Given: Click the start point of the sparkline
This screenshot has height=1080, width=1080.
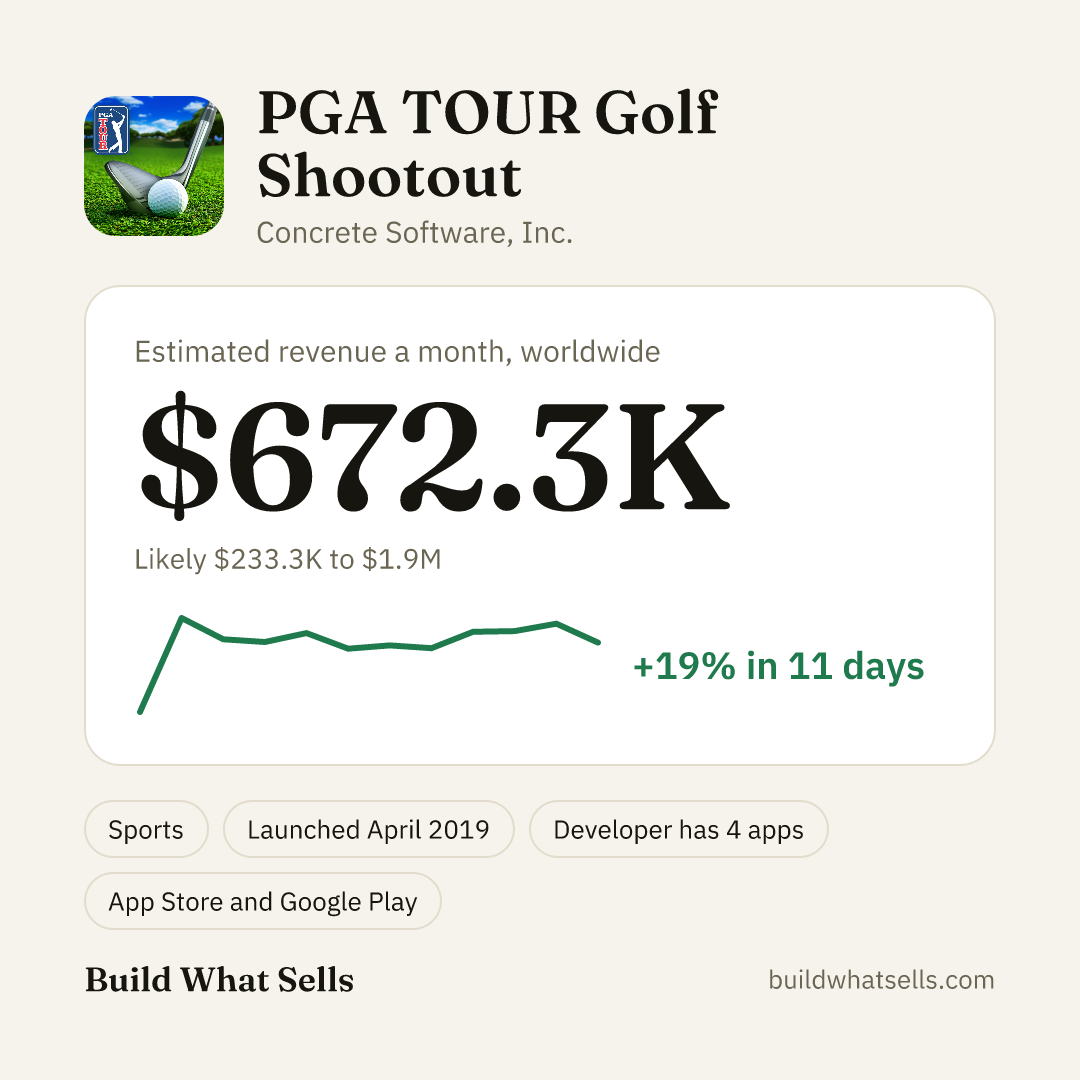Looking at the screenshot, I should coord(141,712).
